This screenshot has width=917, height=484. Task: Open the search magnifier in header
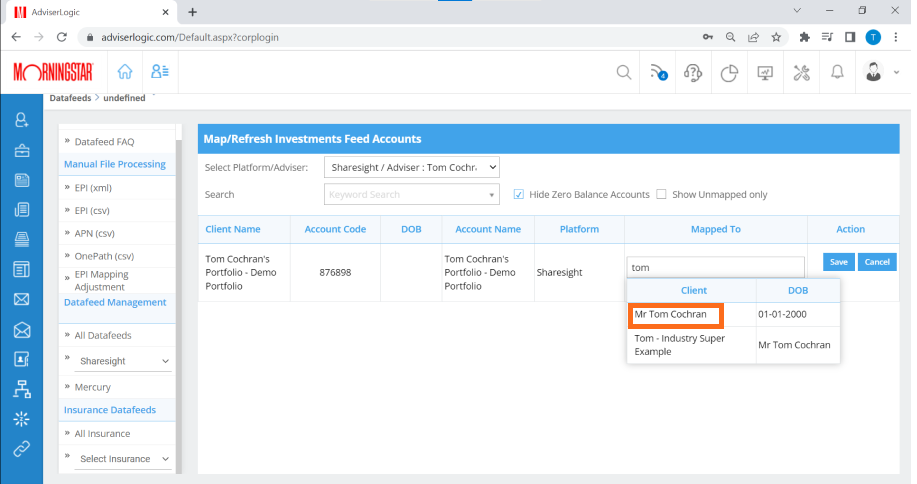click(624, 72)
